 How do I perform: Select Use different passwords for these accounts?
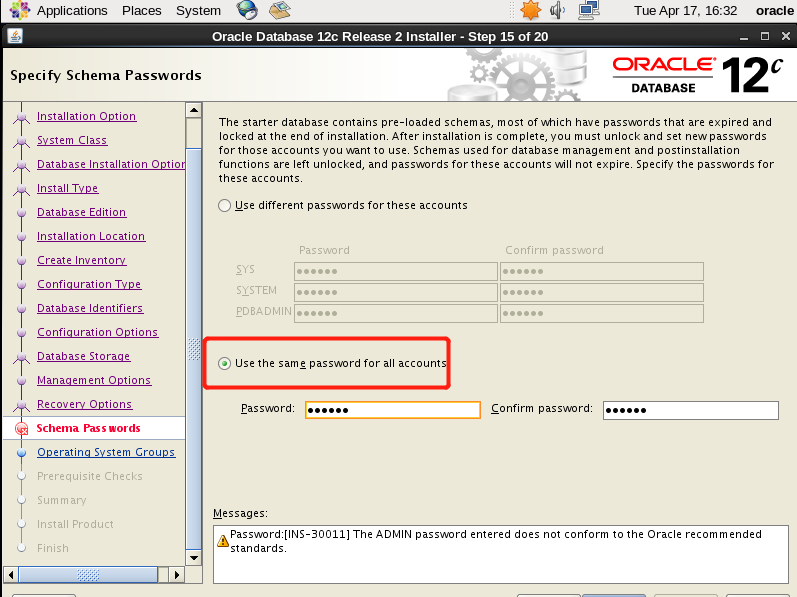pos(343,205)
